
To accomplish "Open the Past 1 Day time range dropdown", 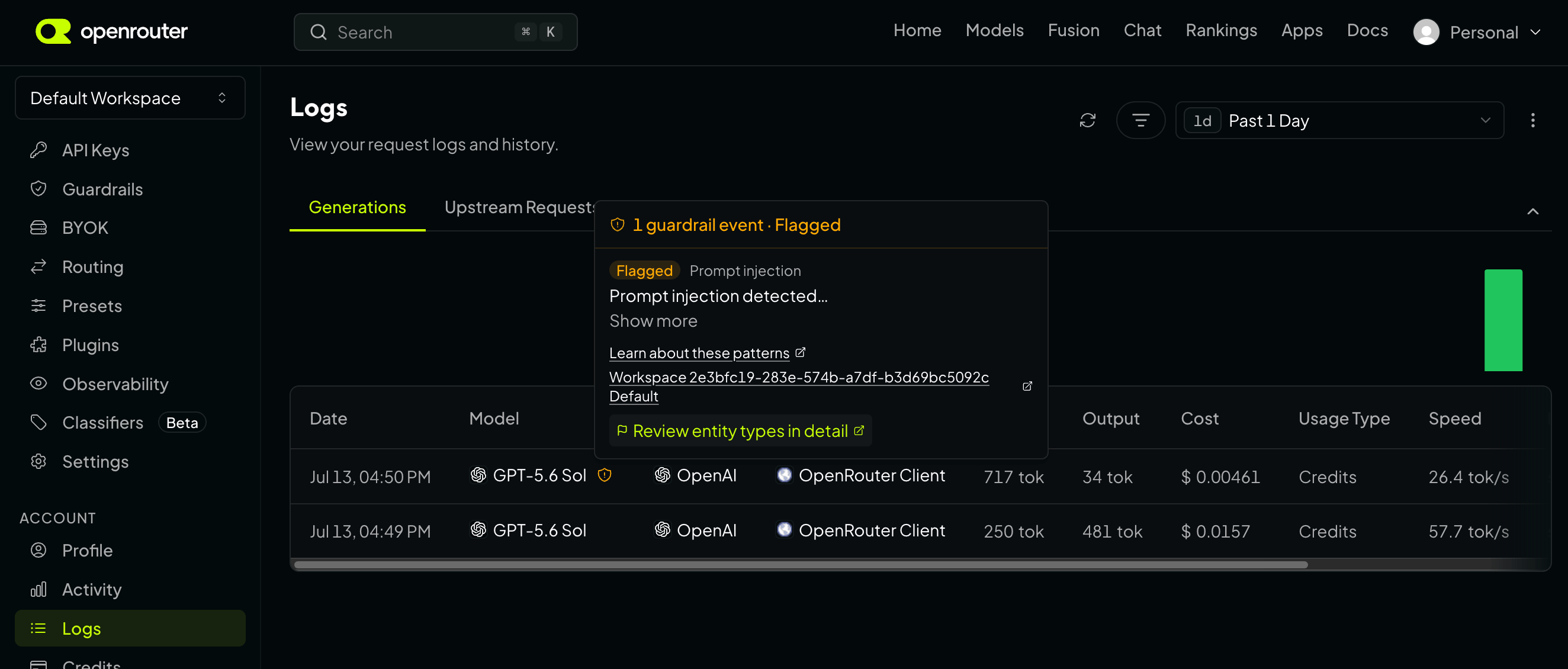I will (1340, 120).
